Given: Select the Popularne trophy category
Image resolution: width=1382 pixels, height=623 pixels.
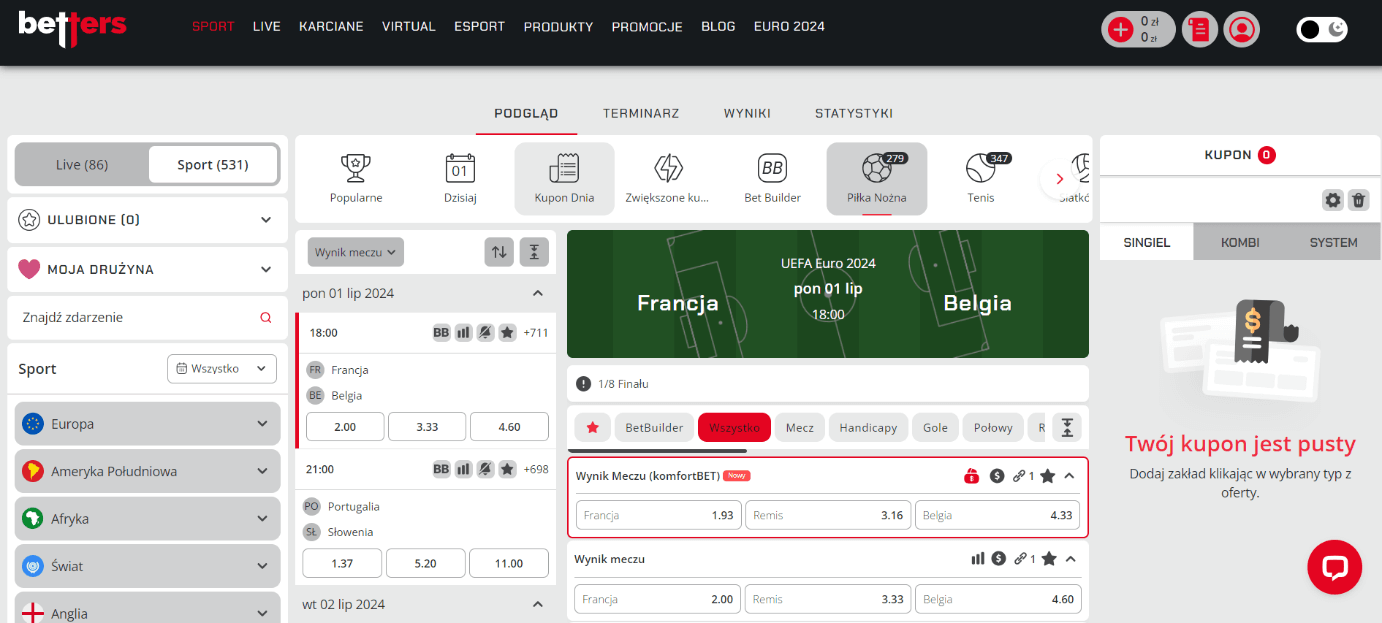Looking at the screenshot, I should tap(356, 178).
